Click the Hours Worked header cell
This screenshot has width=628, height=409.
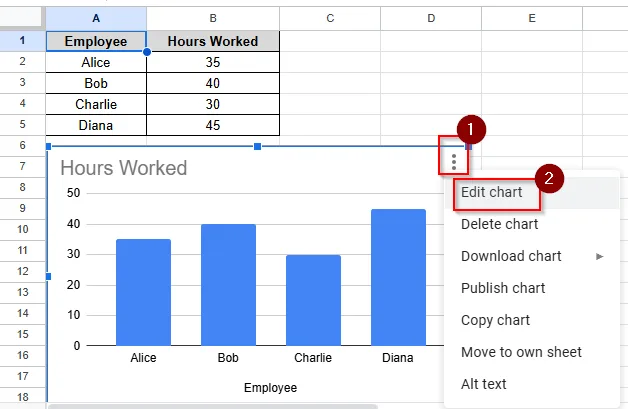click(x=213, y=41)
